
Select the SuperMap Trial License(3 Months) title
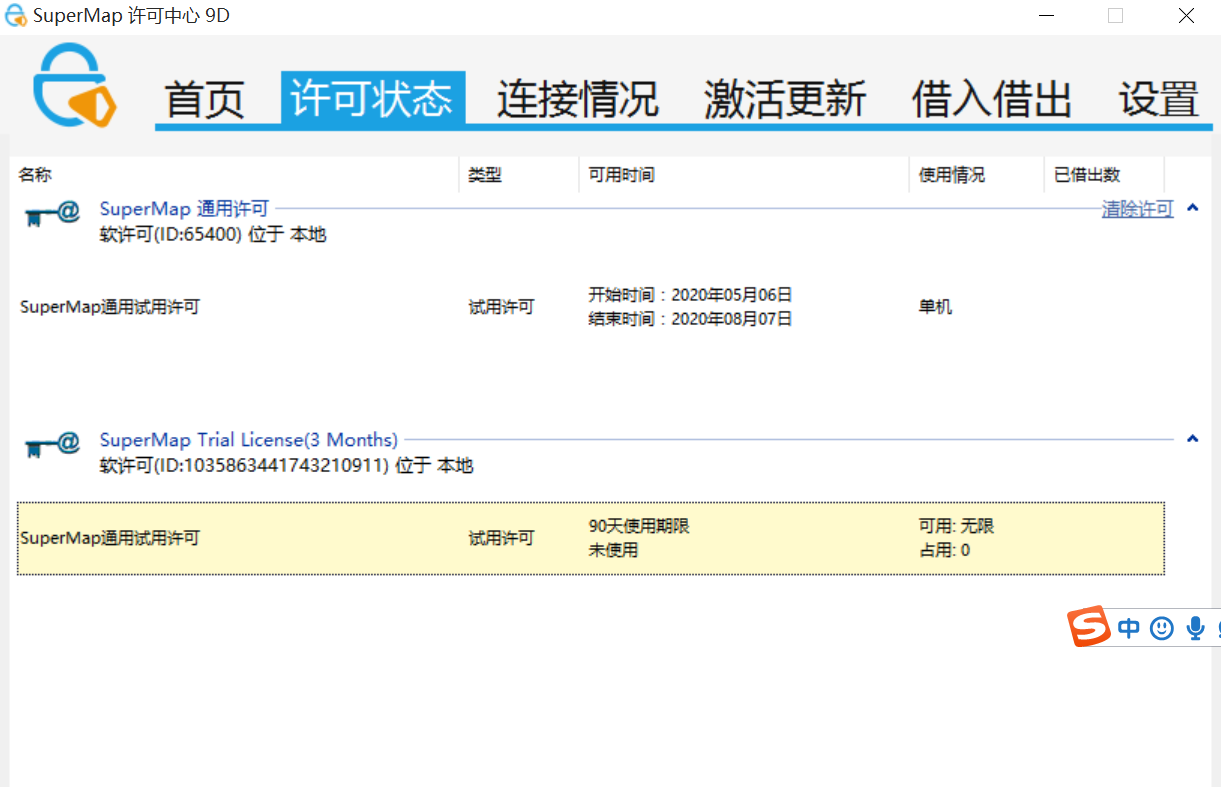click(249, 440)
